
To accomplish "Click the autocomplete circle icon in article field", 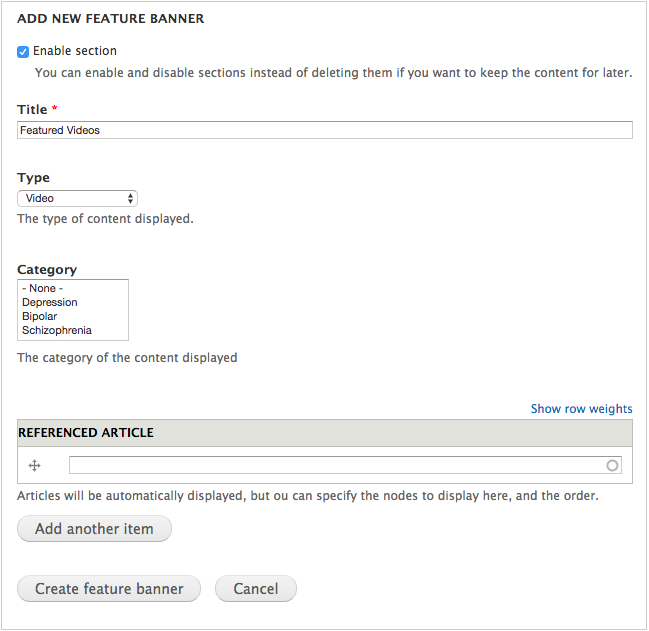I will 613,465.
